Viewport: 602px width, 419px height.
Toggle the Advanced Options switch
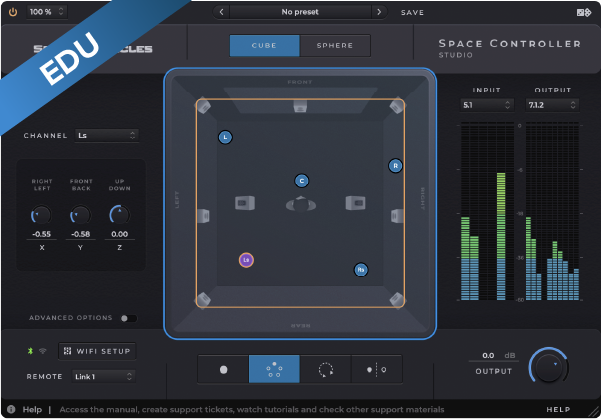pyautogui.click(x=128, y=318)
